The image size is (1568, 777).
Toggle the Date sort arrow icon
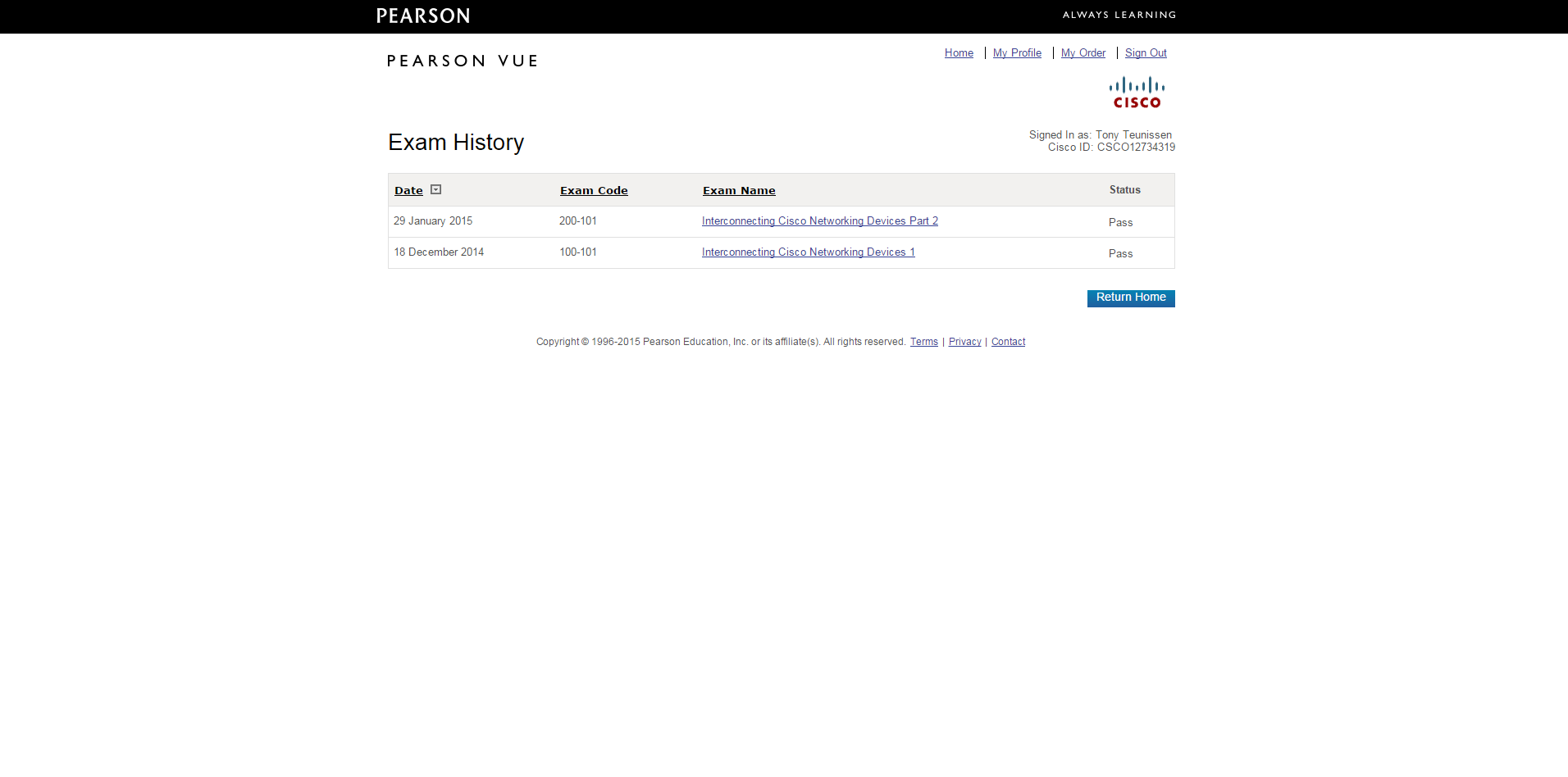coord(436,189)
